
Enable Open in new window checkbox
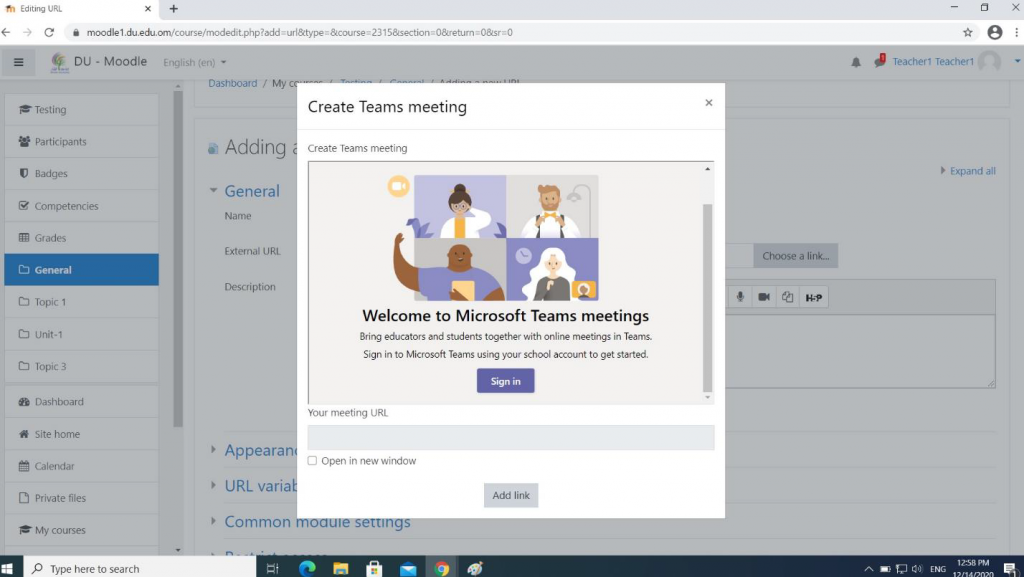click(x=313, y=461)
